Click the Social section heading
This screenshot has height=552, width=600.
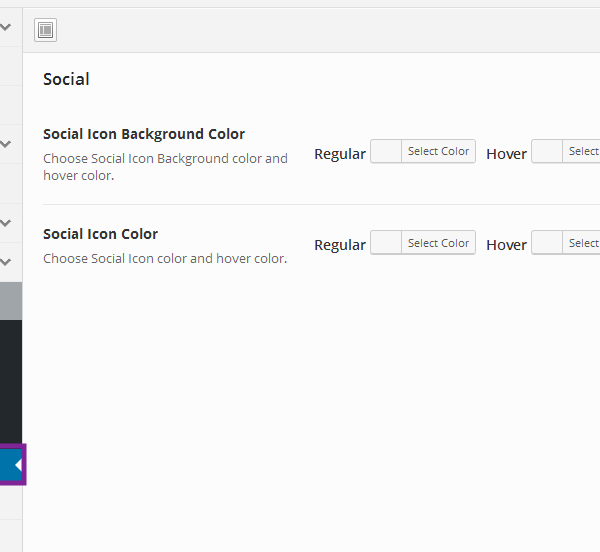(x=66, y=79)
